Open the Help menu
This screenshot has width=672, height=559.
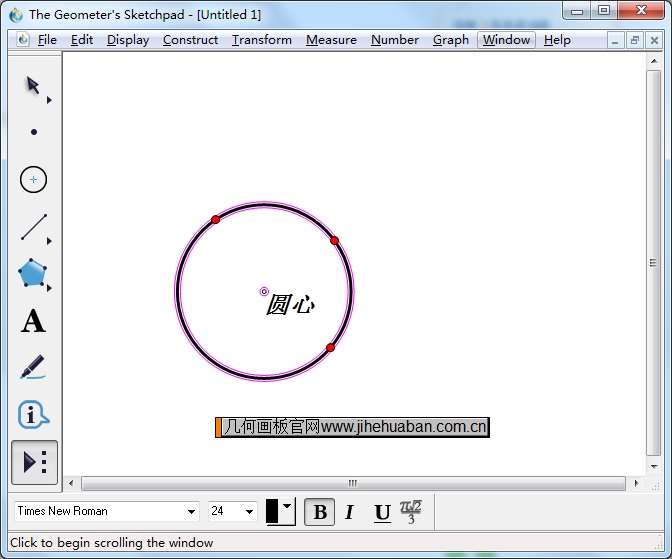(x=557, y=40)
